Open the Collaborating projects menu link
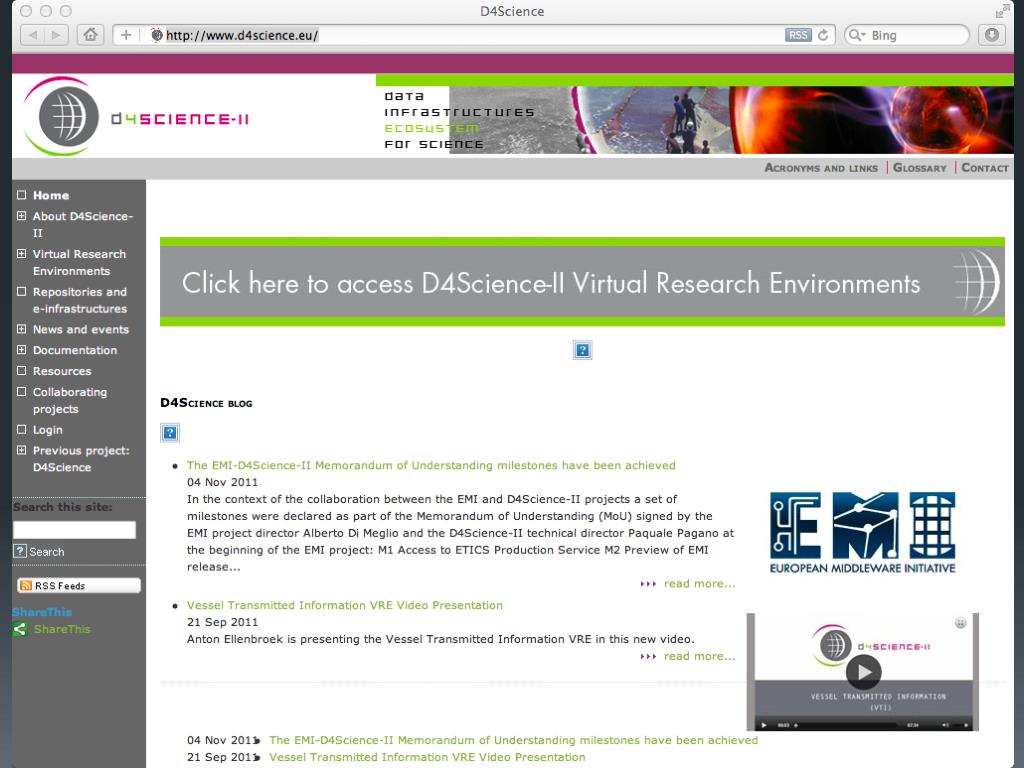The width and height of the screenshot is (1024, 768). pyautogui.click(x=70, y=400)
